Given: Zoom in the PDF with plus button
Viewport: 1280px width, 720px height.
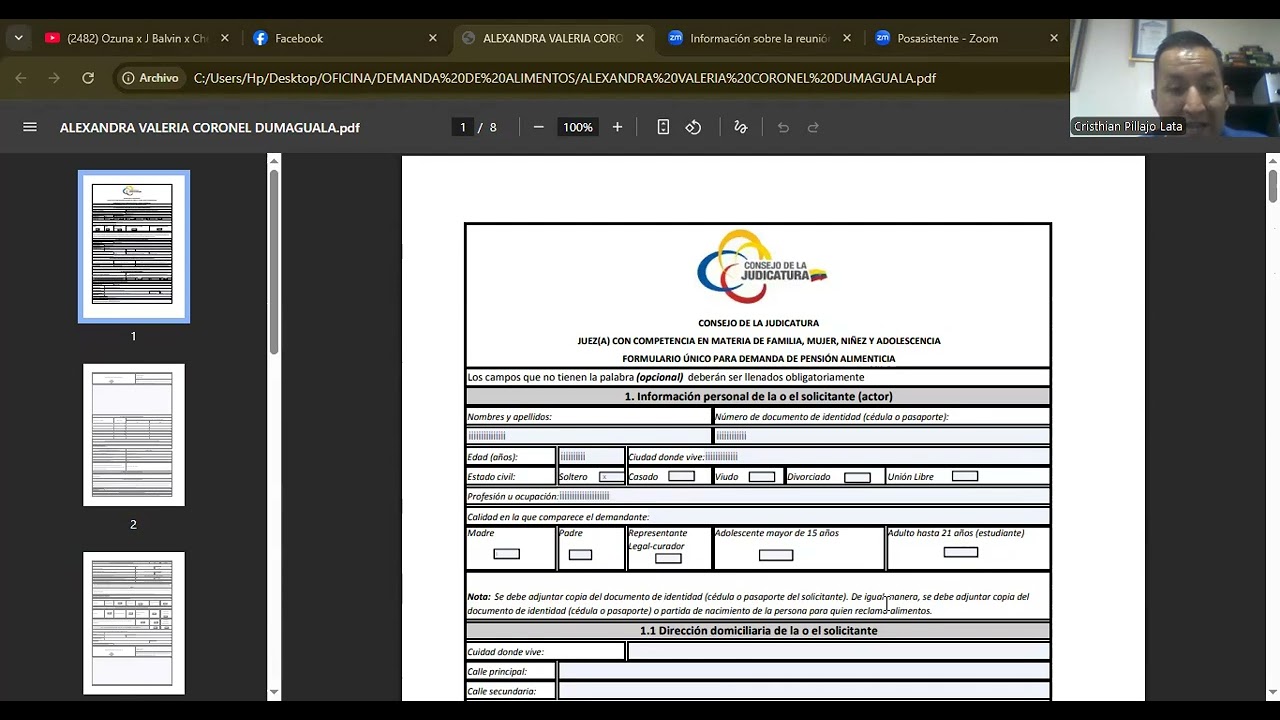Looking at the screenshot, I should click(617, 127).
